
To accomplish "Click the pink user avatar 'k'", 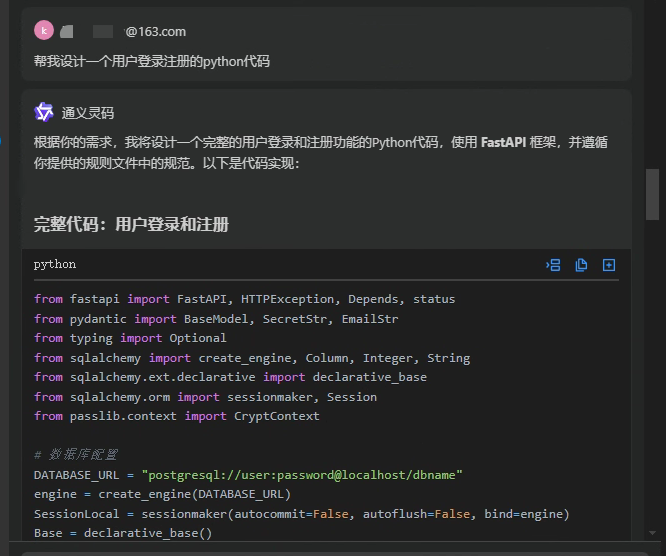I will 44,31.
